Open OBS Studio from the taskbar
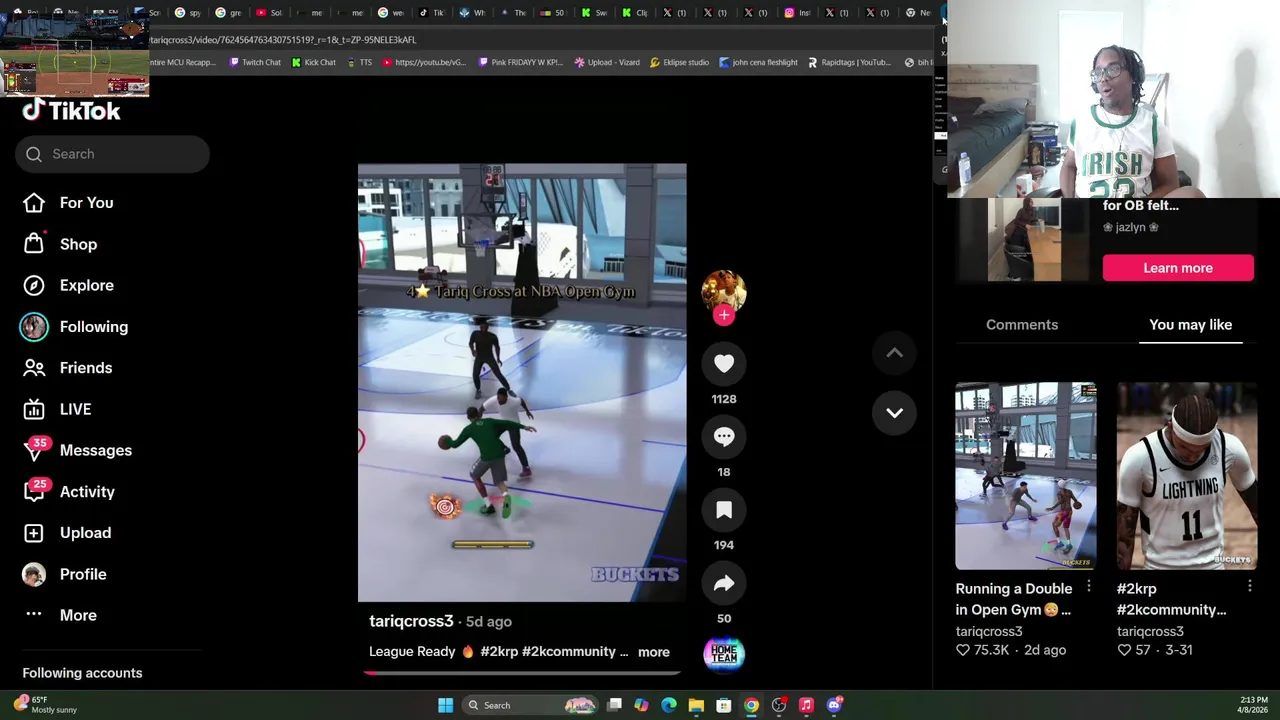 (779, 705)
